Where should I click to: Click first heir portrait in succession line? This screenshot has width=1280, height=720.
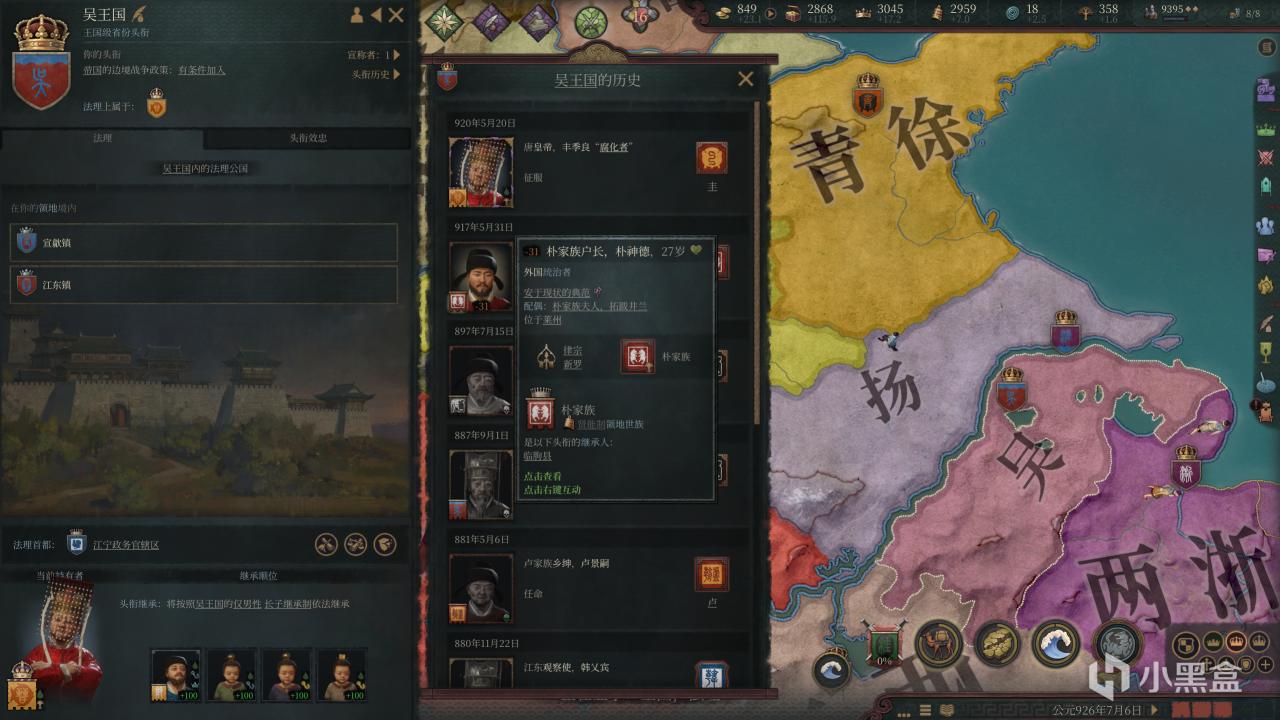[176, 675]
